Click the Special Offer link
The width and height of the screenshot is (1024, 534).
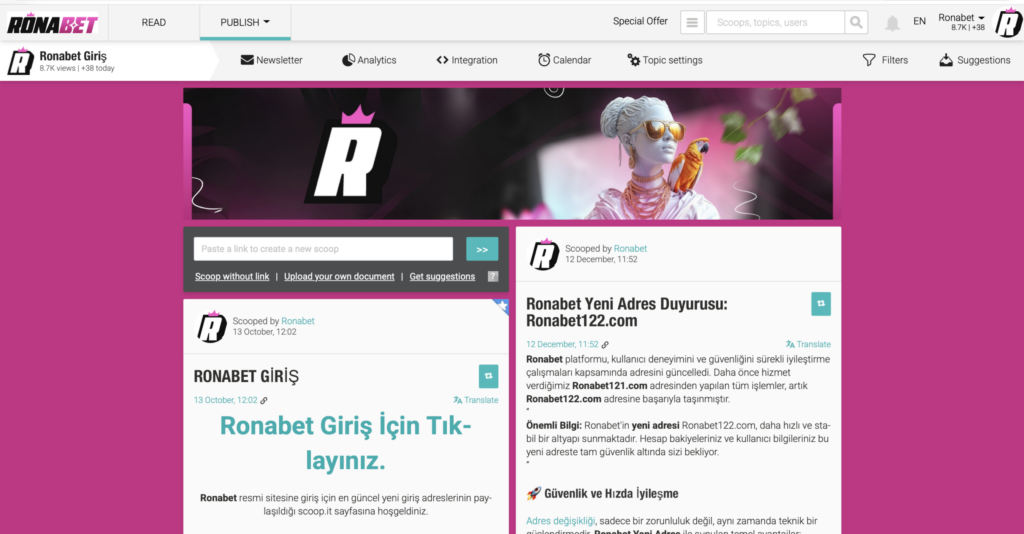(640, 22)
